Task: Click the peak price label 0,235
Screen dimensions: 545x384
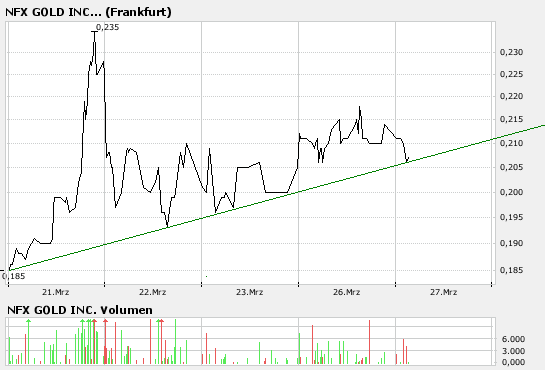Action: tap(107, 27)
